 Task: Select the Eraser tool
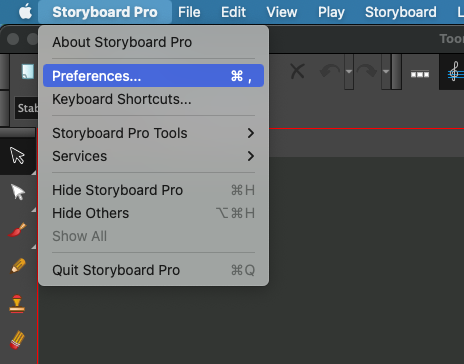click(17, 340)
